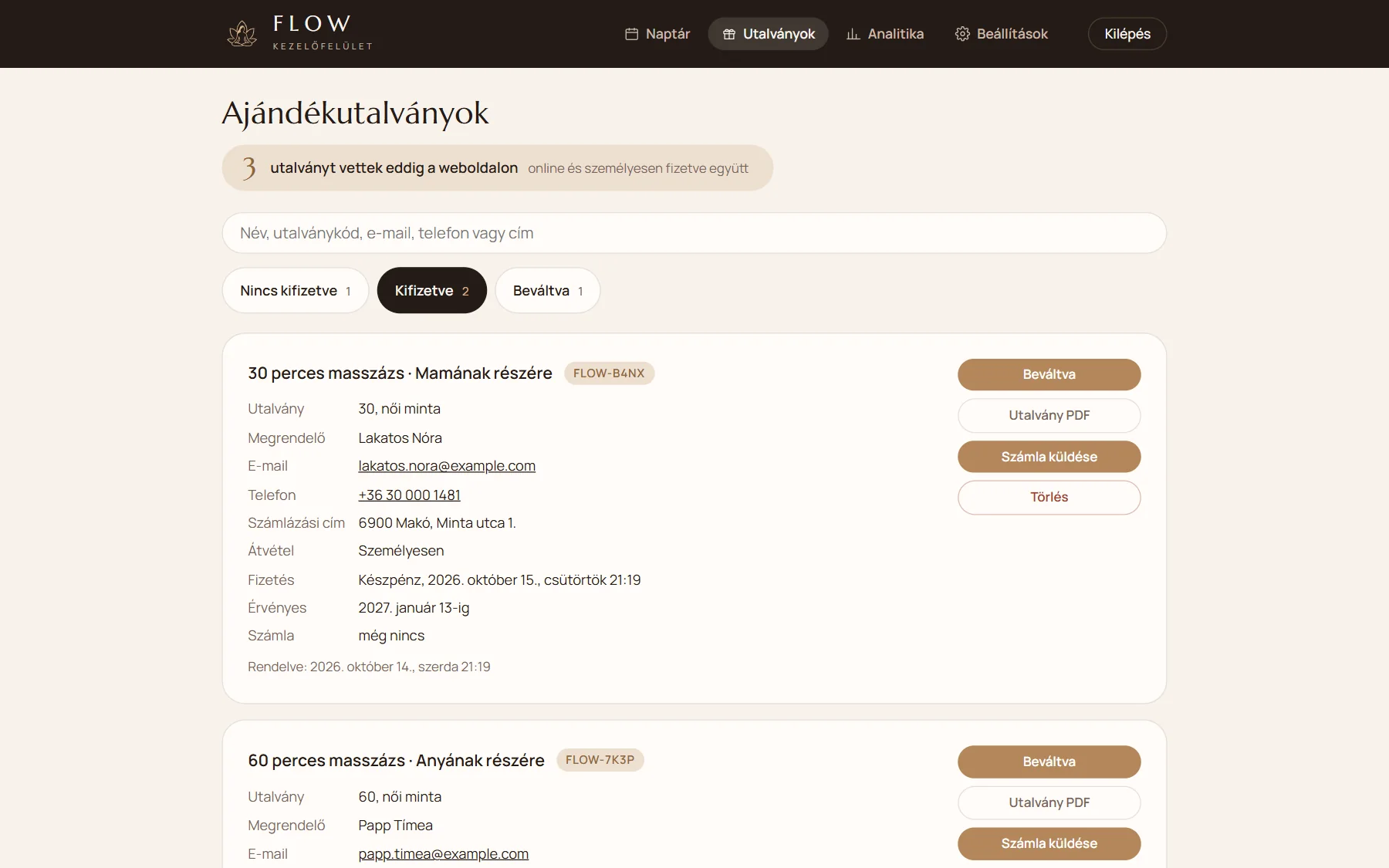This screenshot has width=1389, height=868.
Task: Click the title 60 perces masszázs · Anyának részére
Action: click(x=396, y=761)
